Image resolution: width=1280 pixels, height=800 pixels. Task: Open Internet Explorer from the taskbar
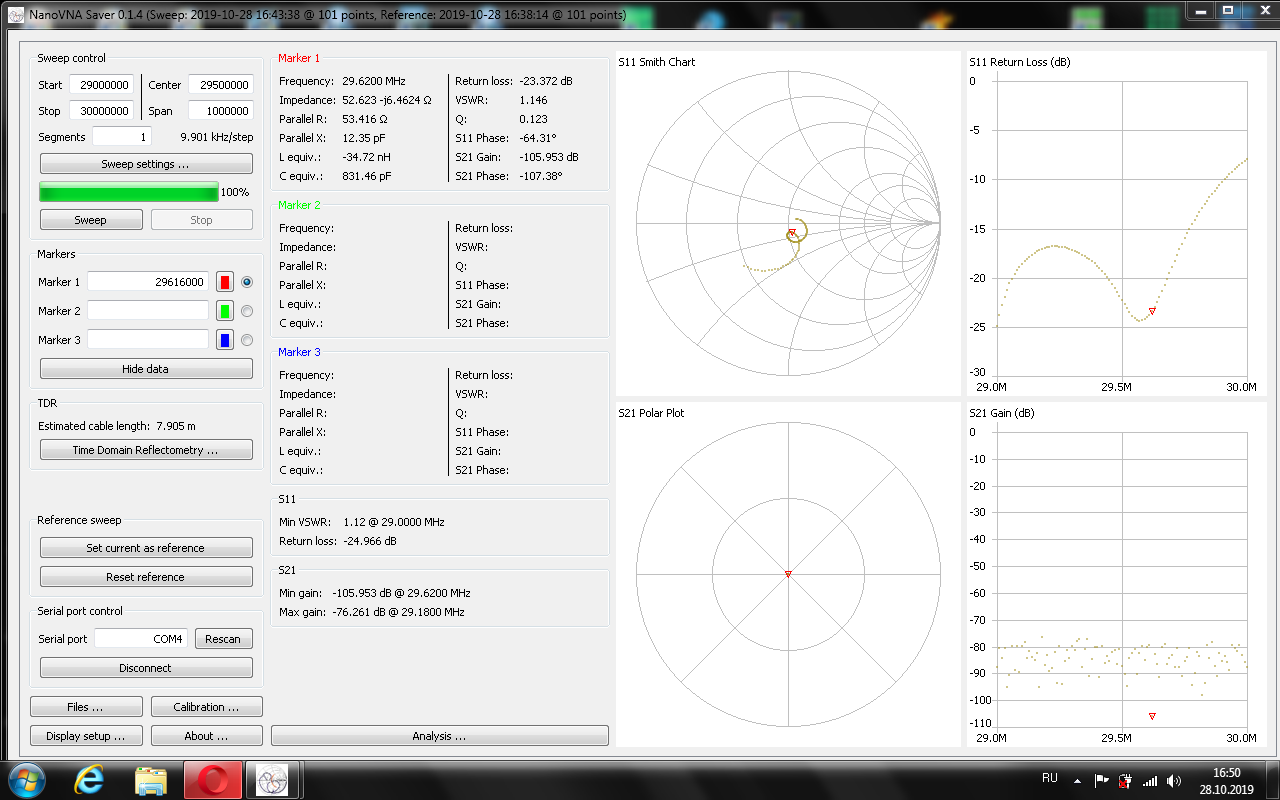click(90, 780)
